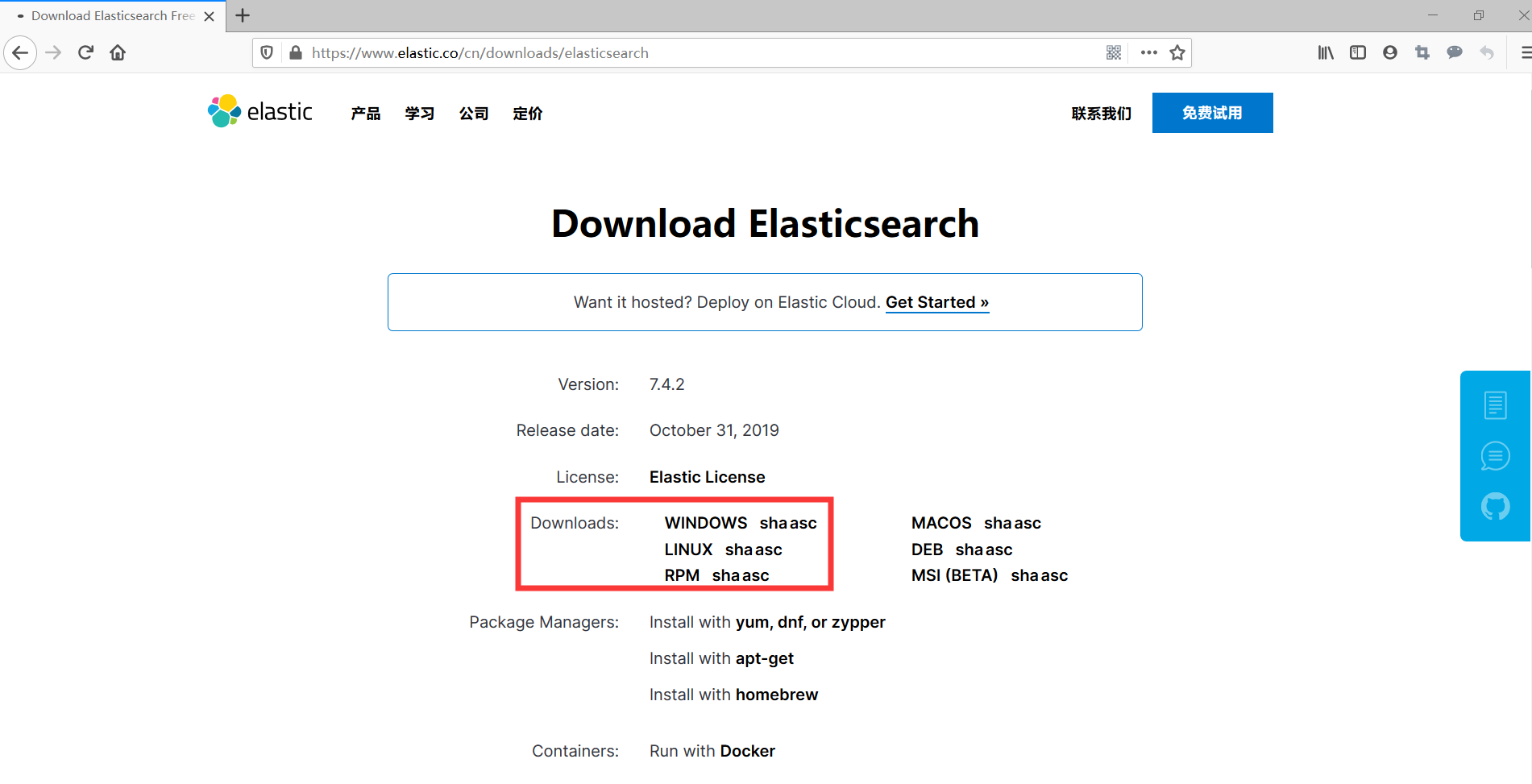The height and width of the screenshot is (784, 1532).
Task: Open sha link next to DEB
Action: click(969, 550)
